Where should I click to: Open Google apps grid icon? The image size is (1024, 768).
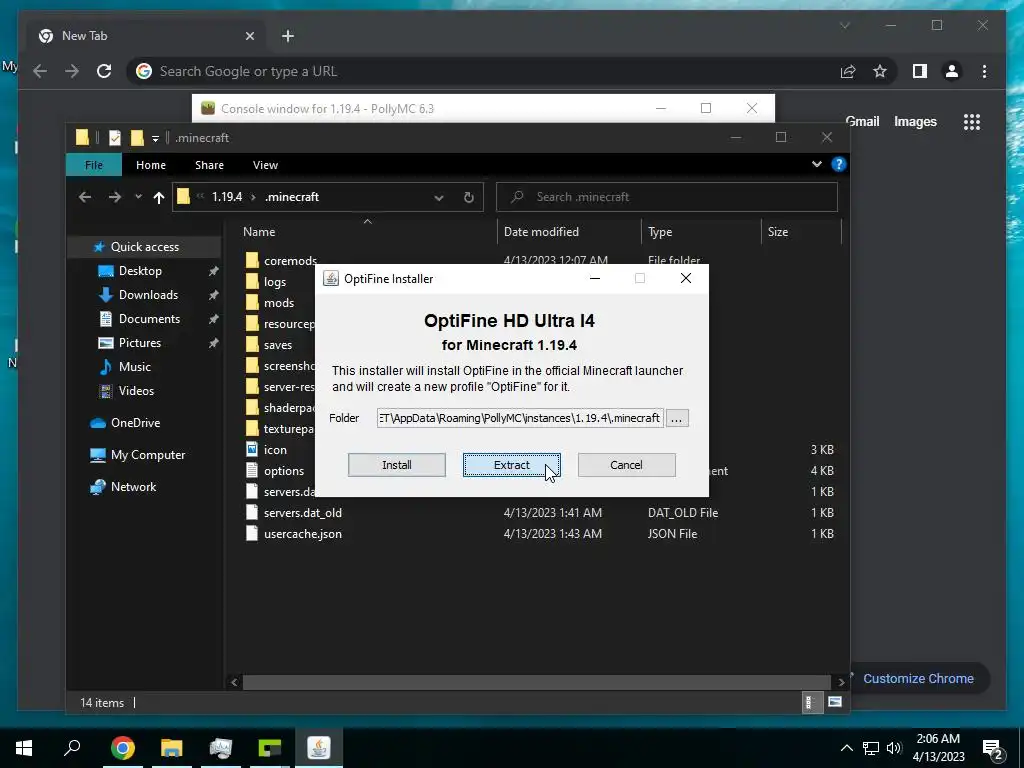coord(972,121)
